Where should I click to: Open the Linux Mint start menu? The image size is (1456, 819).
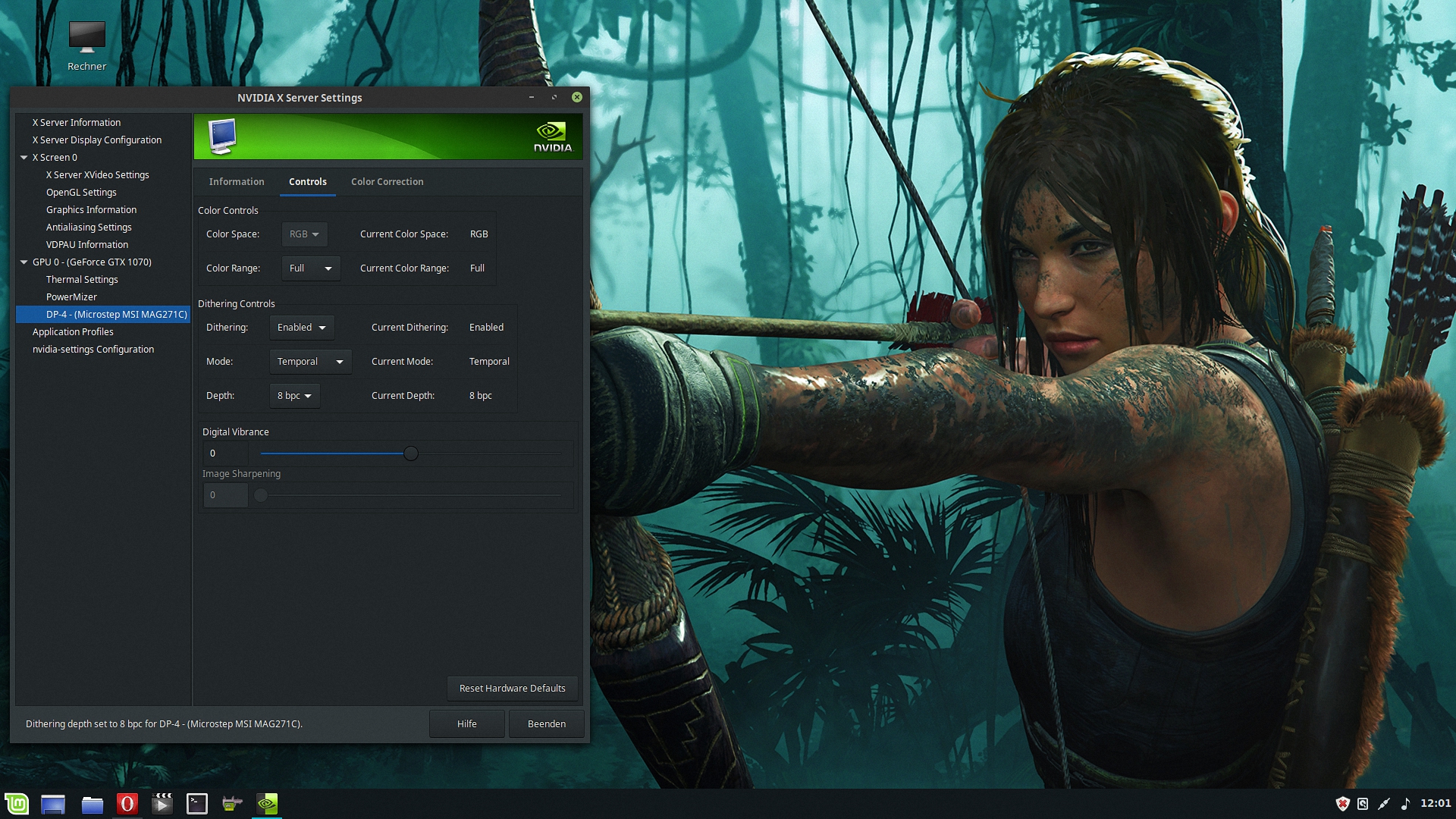pyautogui.click(x=17, y=804)
